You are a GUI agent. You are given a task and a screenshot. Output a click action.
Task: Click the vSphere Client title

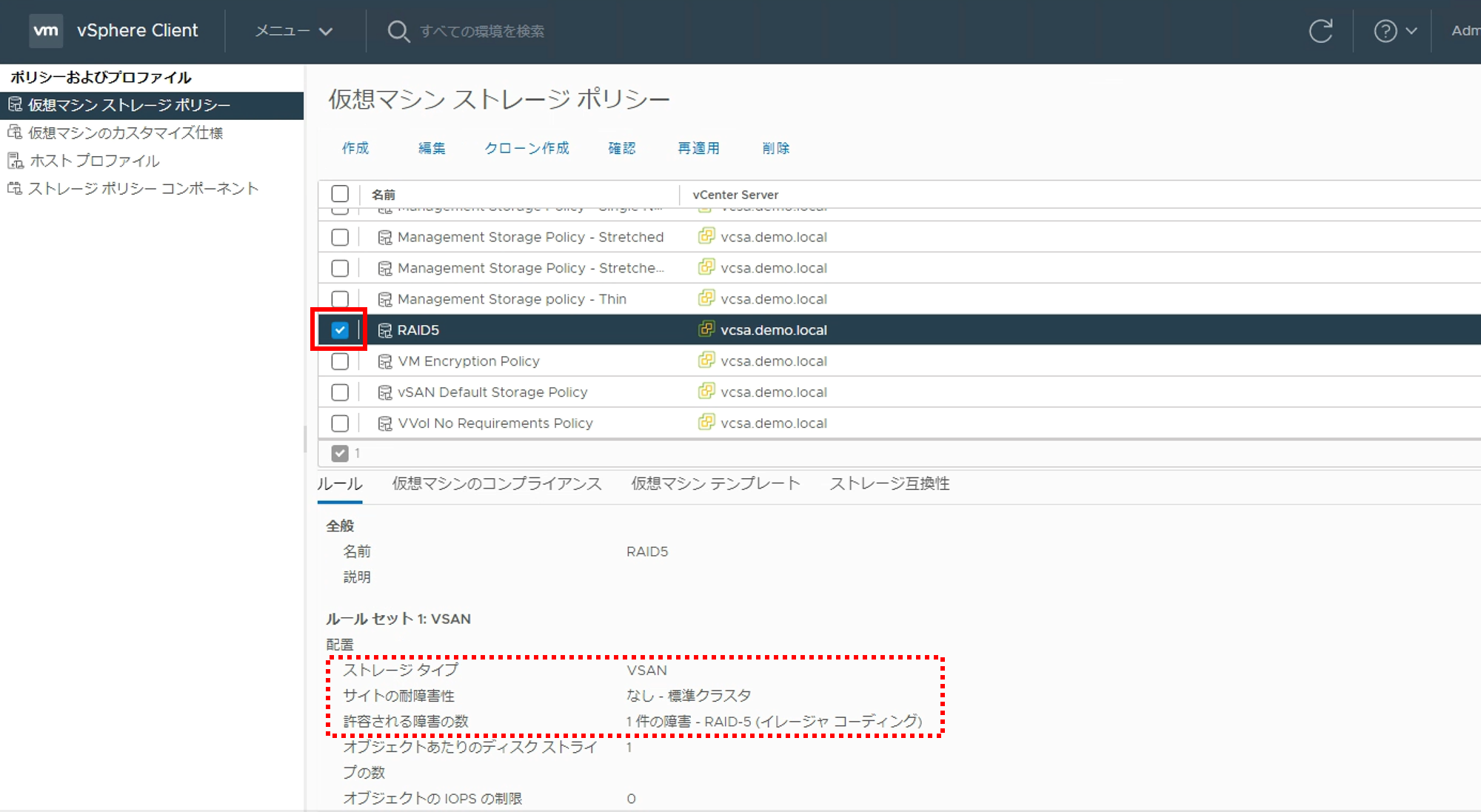pos(138,30)
